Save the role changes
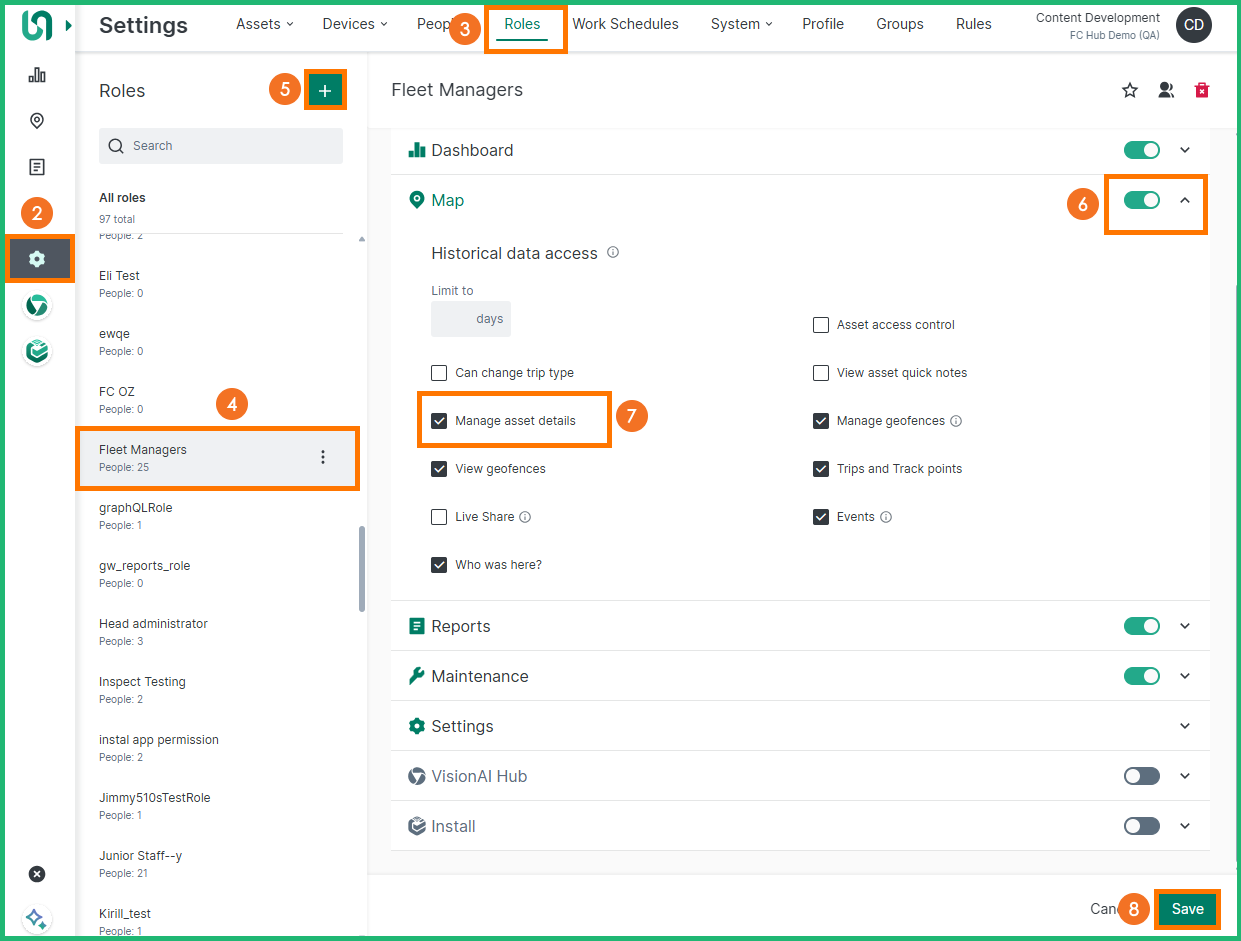 pos(1187,909)
